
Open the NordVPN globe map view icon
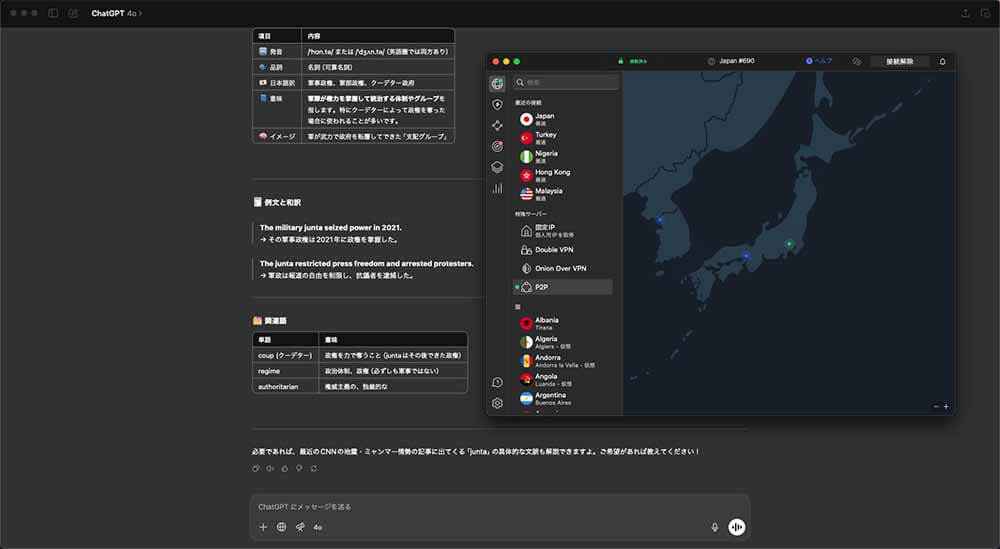(497, 84)
